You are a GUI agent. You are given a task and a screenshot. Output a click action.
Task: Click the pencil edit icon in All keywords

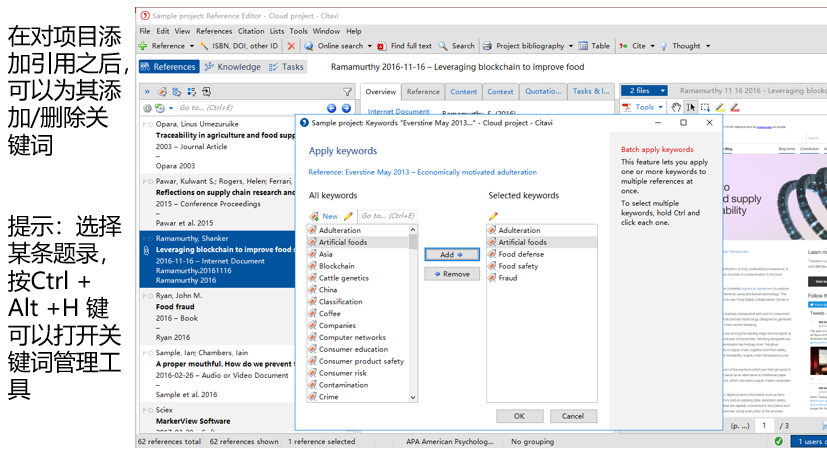point(348,216)
